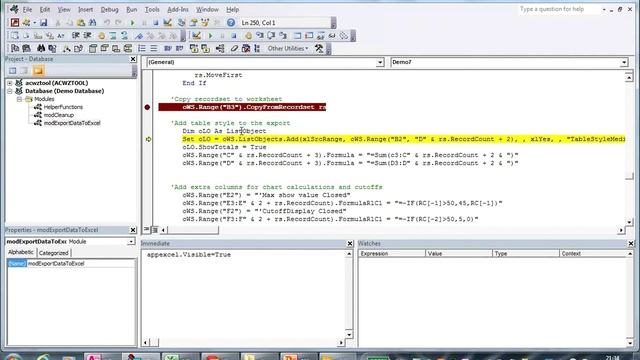This screenshot has width=640, height=360.
Task: Open the Insert menu
Action: [85, 9]
